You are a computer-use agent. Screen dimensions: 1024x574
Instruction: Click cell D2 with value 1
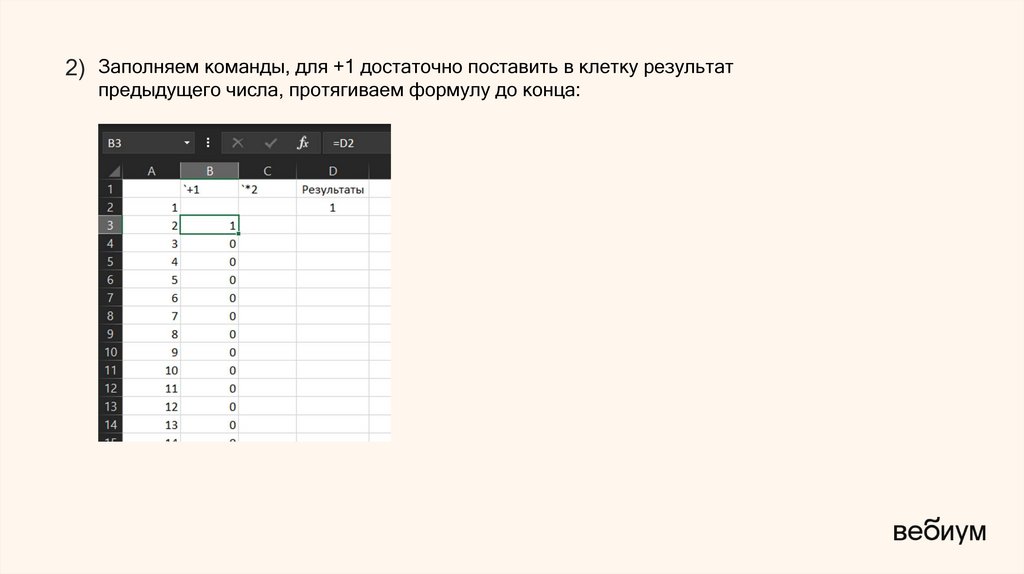[332, 208]
